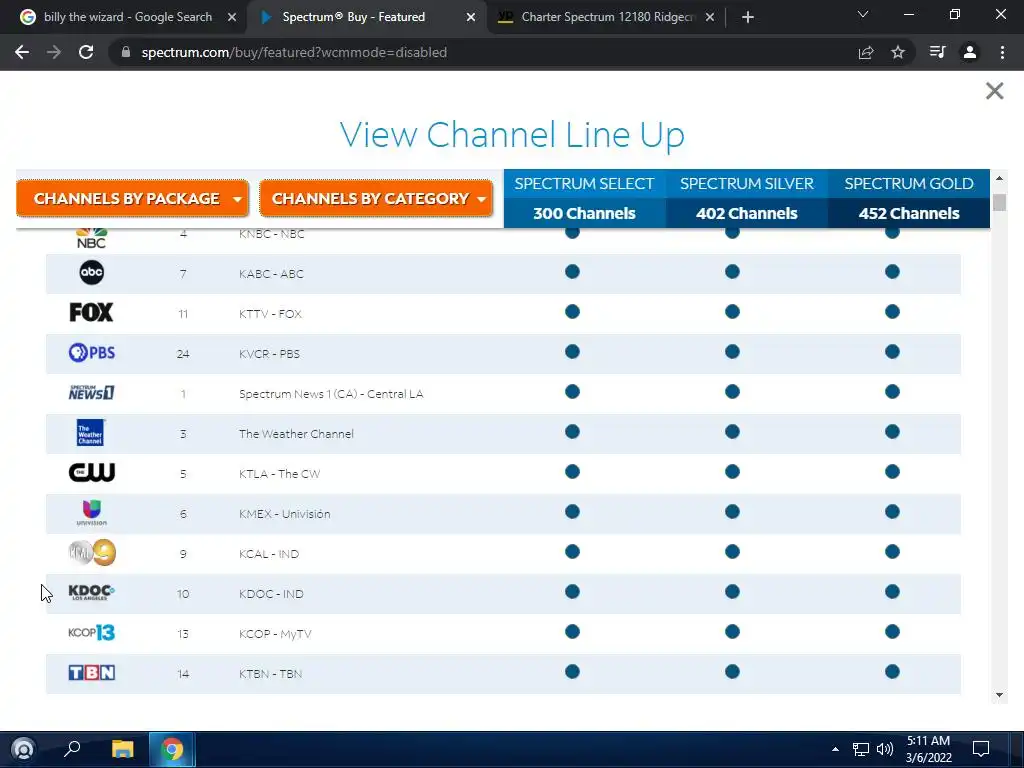The image size is (1024, 768).
Task: Open the volume control in system tray
Action: point(885,749)
